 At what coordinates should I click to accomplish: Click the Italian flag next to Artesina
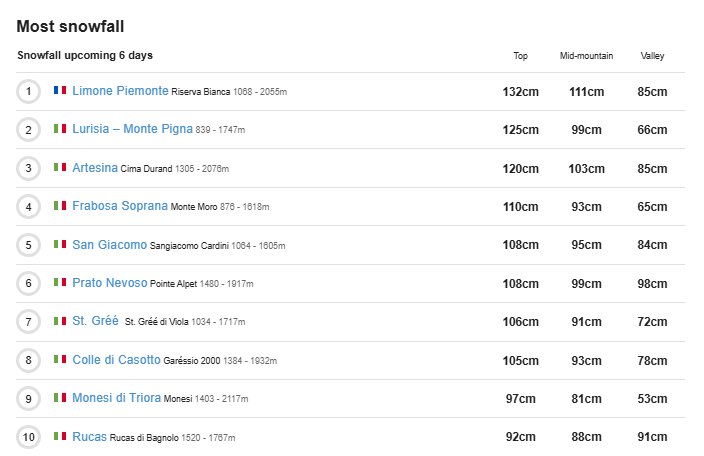(x=60, y=168)
